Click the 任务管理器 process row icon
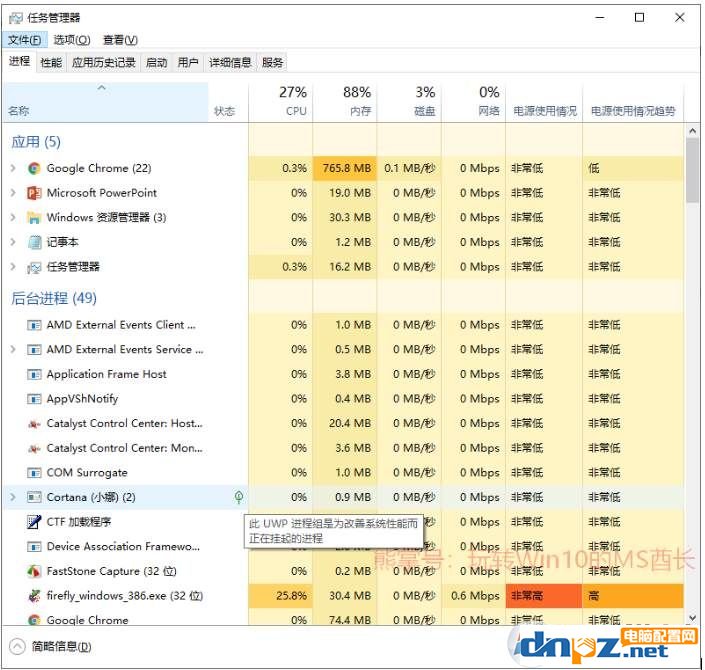The height and width of the screenshot is (670, 705). coord(34,268)
